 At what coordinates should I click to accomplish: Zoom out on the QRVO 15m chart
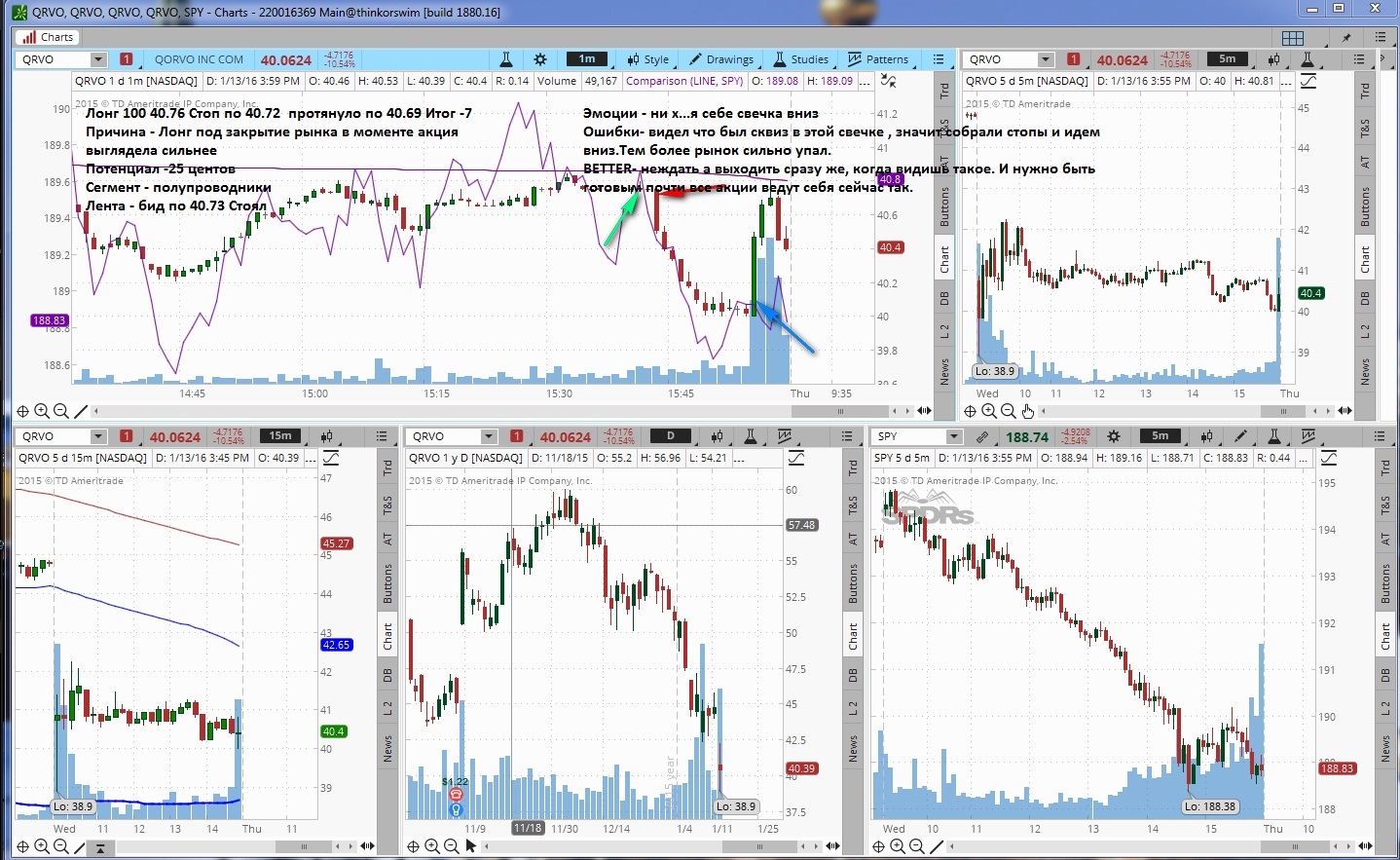60,846
